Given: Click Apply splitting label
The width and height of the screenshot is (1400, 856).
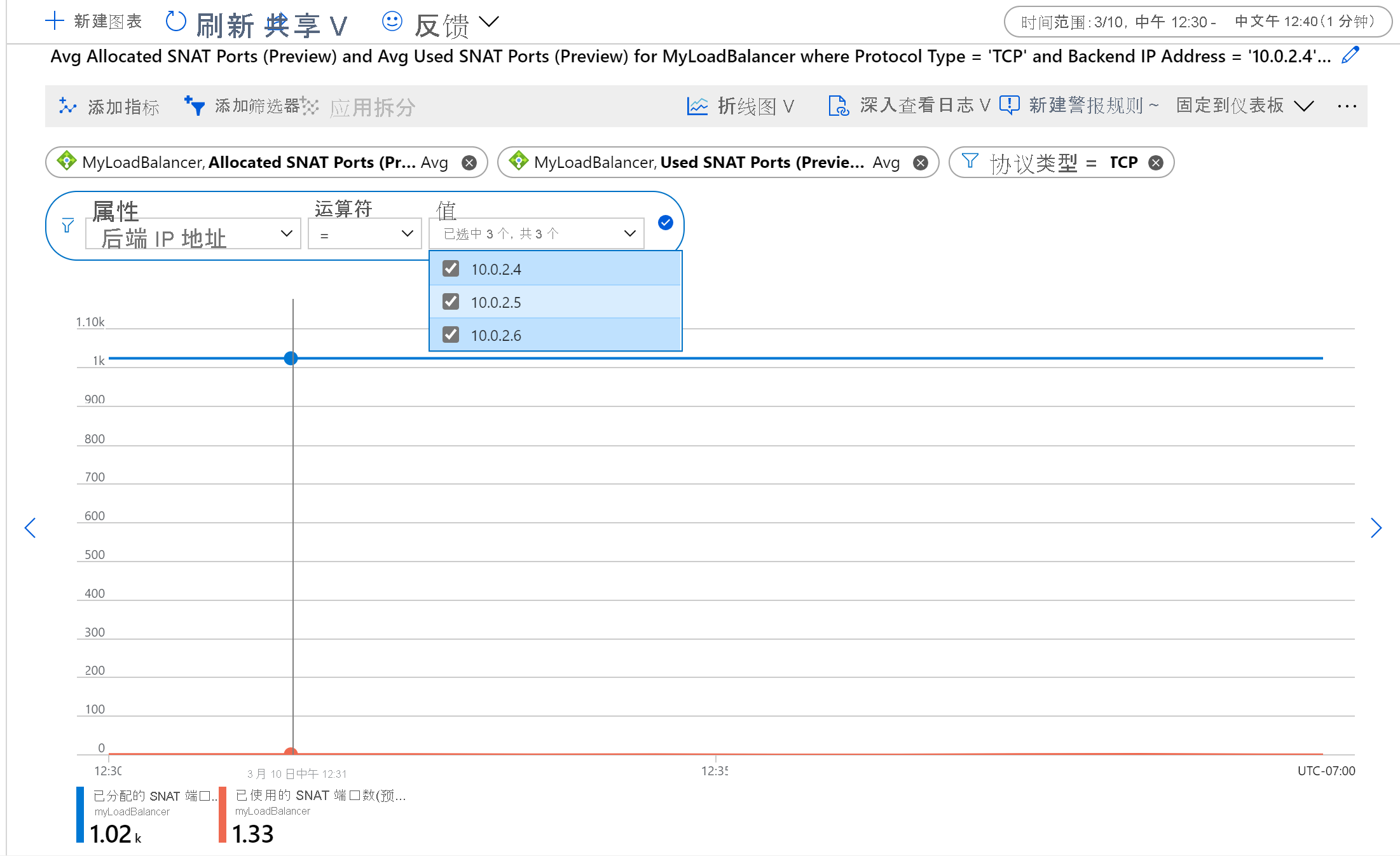Looking at the screenshot, I should [373, 107].
